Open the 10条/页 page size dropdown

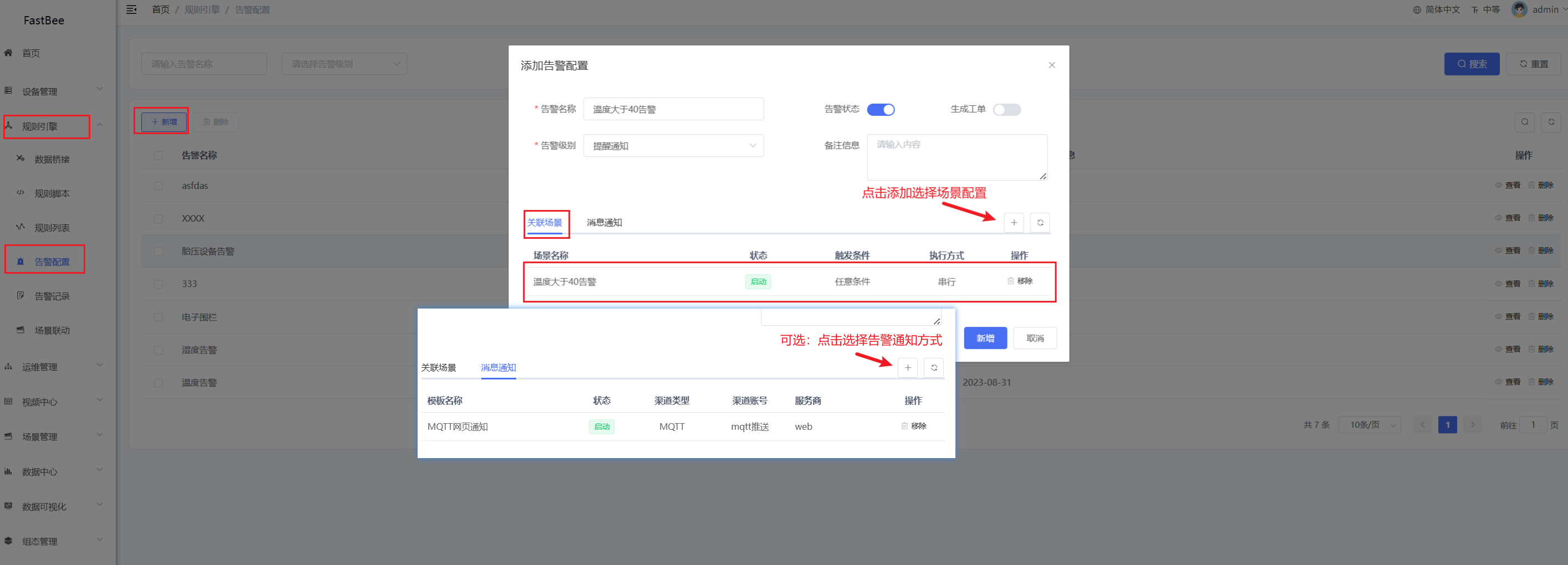[x=1370, y=425]
